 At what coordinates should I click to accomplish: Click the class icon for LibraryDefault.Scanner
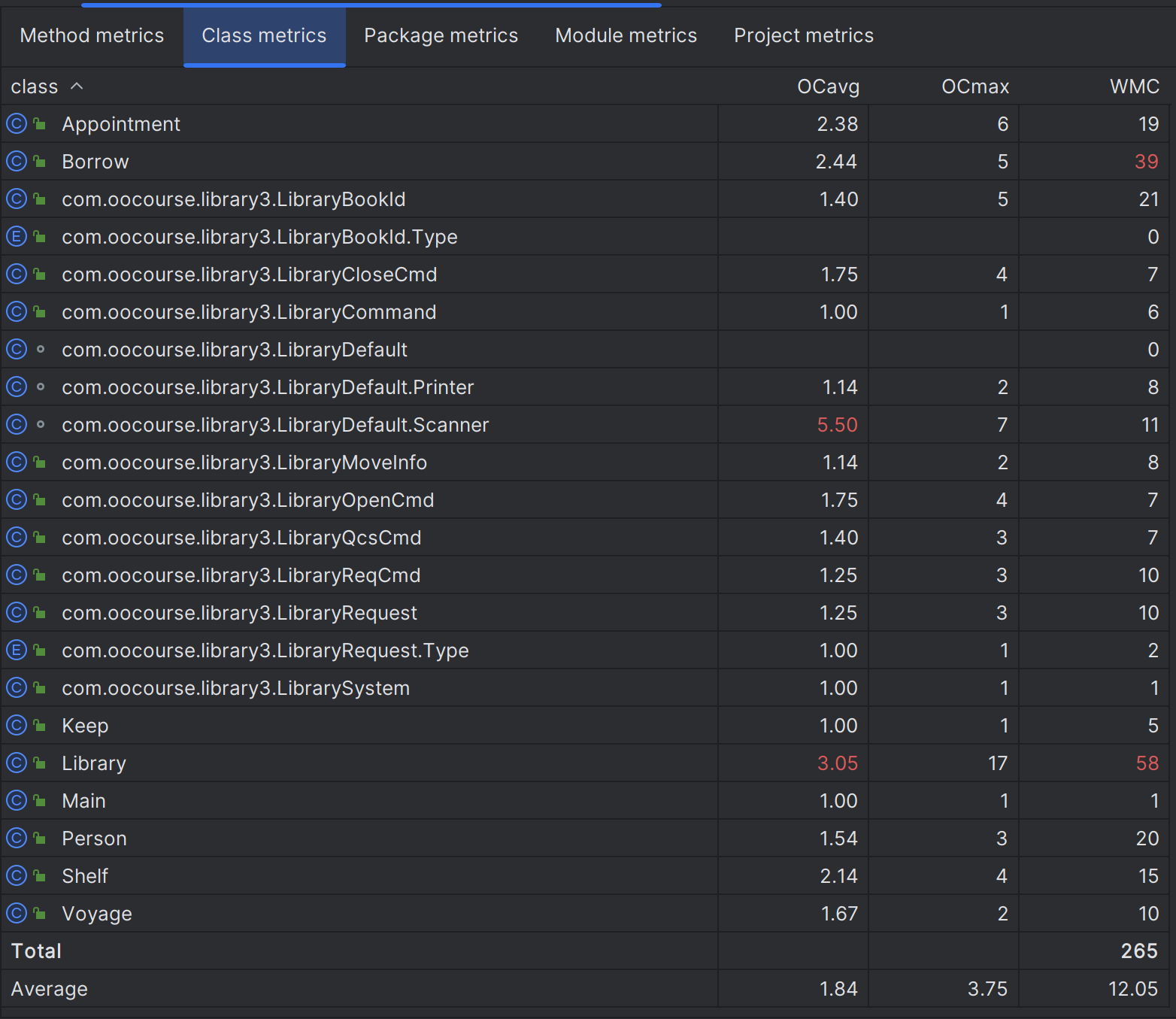(17, 424)
